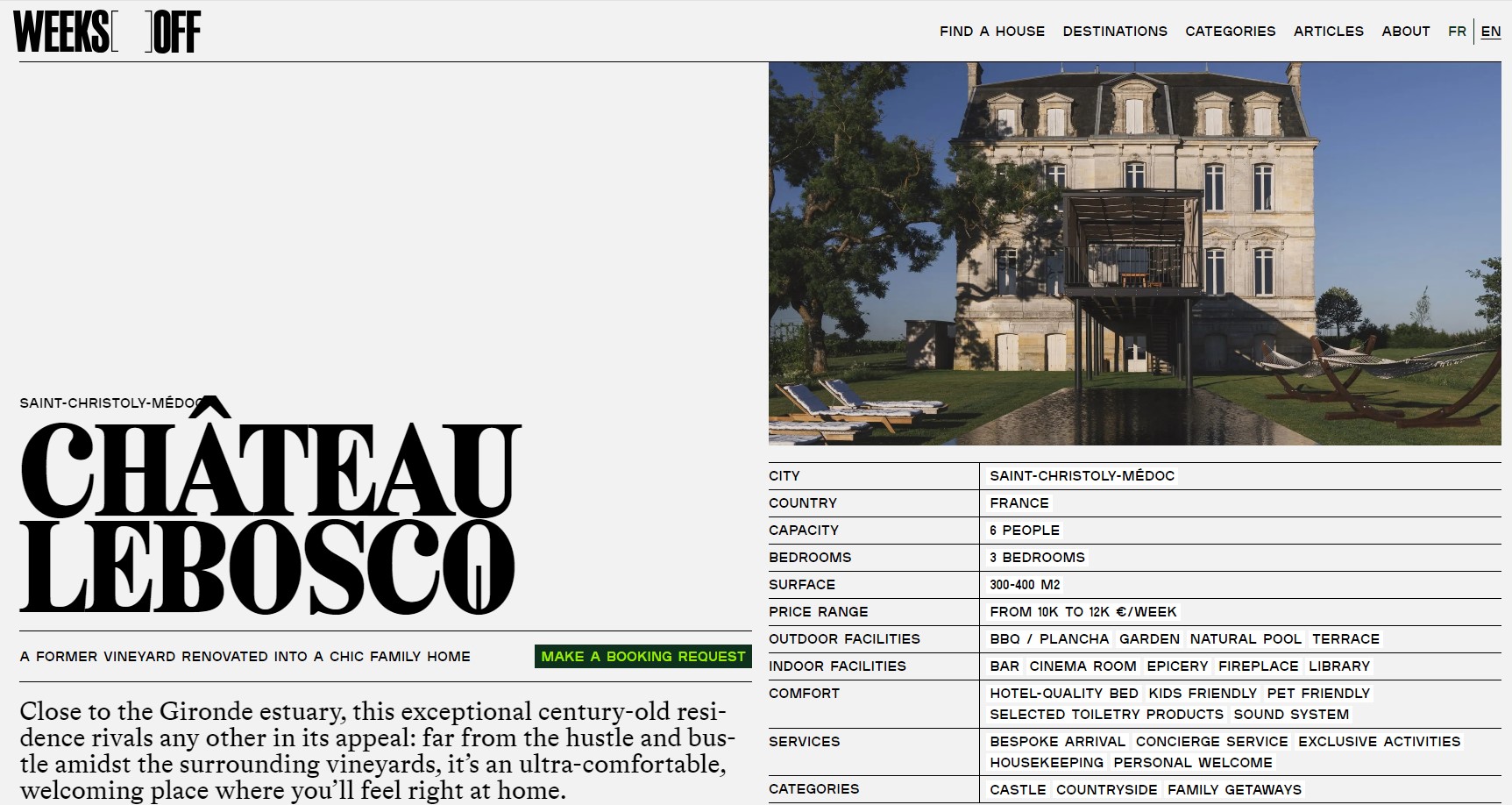Select the BBQ / Plancha tag
1512x805 pixels.
coord(1049,639)
